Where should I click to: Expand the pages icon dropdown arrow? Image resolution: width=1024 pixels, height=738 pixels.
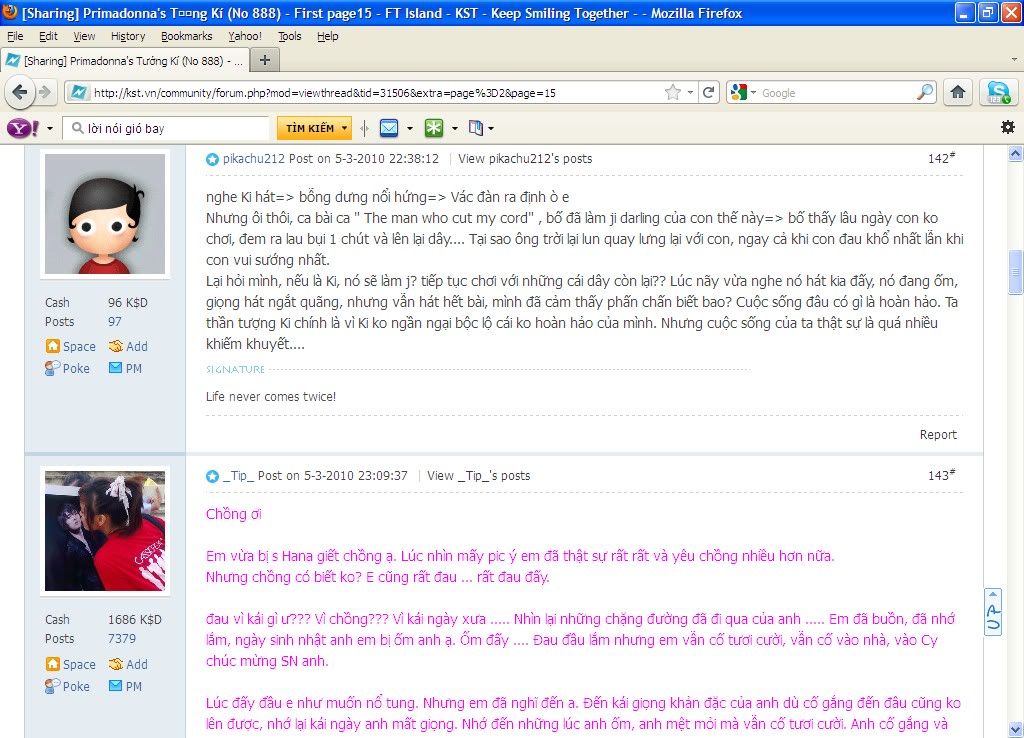pos(491,129)
